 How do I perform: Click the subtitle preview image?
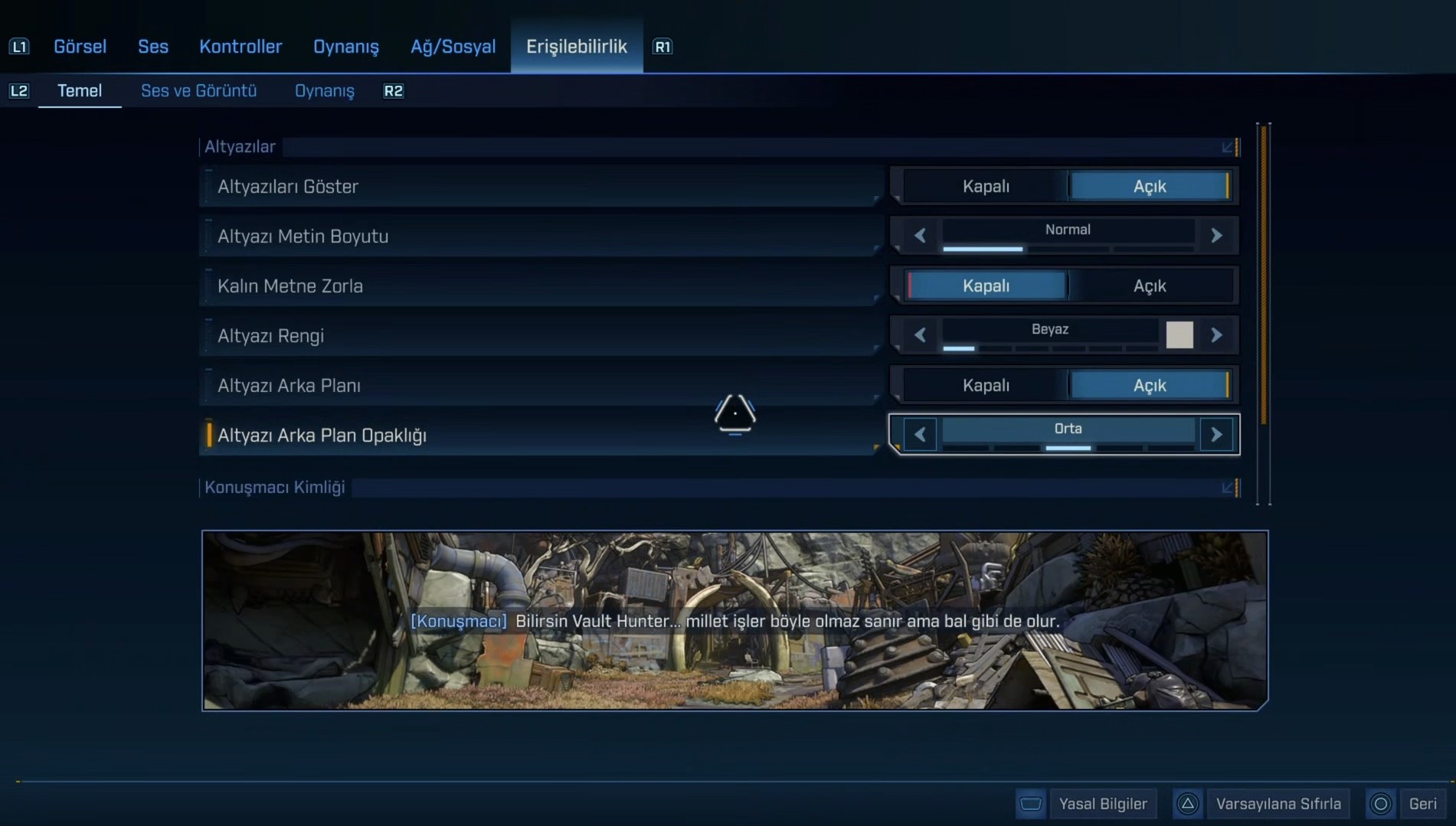734,620
